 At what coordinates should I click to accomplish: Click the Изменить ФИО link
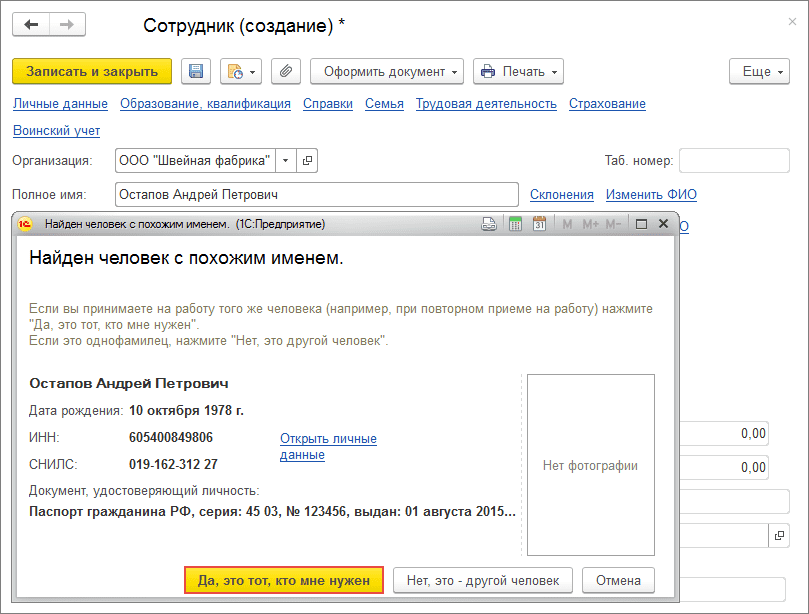click(x=651, y=195)
